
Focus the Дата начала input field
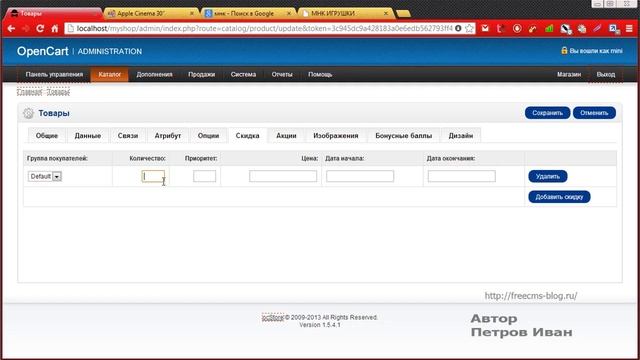tap(360, 176)
